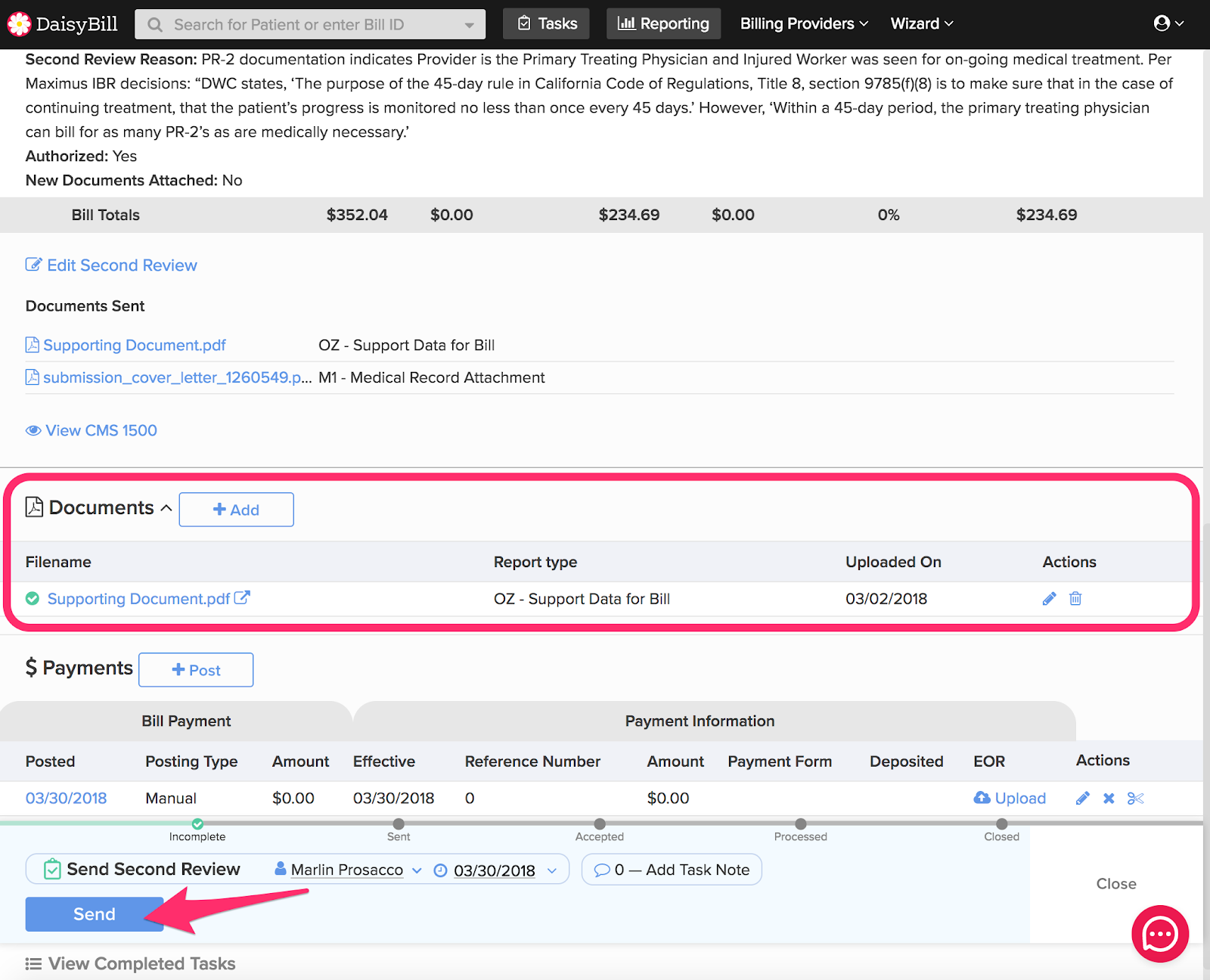Screen dimensions: 1210x980
Task: Switch to the Payment Information tab
Action: coord(715,721)
